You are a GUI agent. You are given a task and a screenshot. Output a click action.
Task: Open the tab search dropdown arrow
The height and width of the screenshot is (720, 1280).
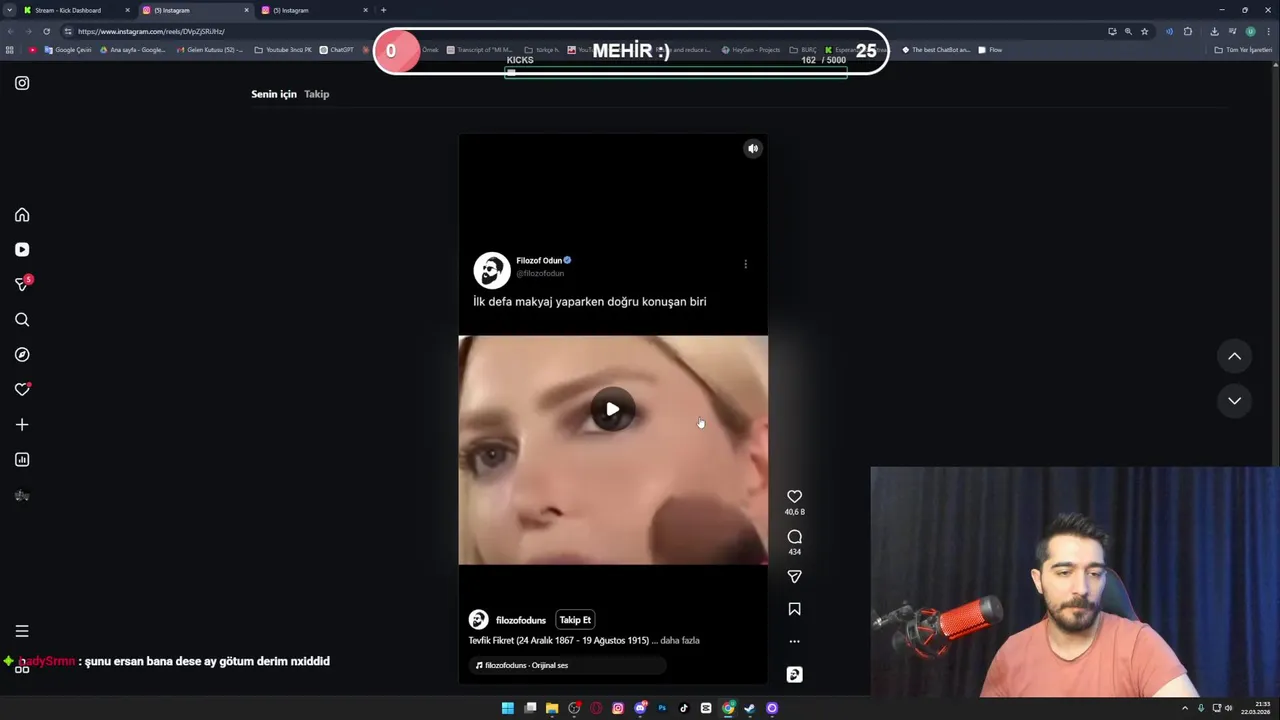tap(9, 10)
